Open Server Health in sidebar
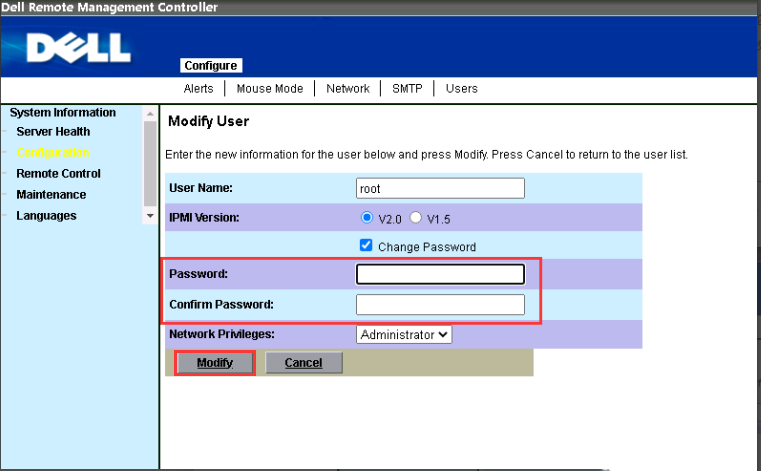Viewport: 761px width, 471px height. 53,132
